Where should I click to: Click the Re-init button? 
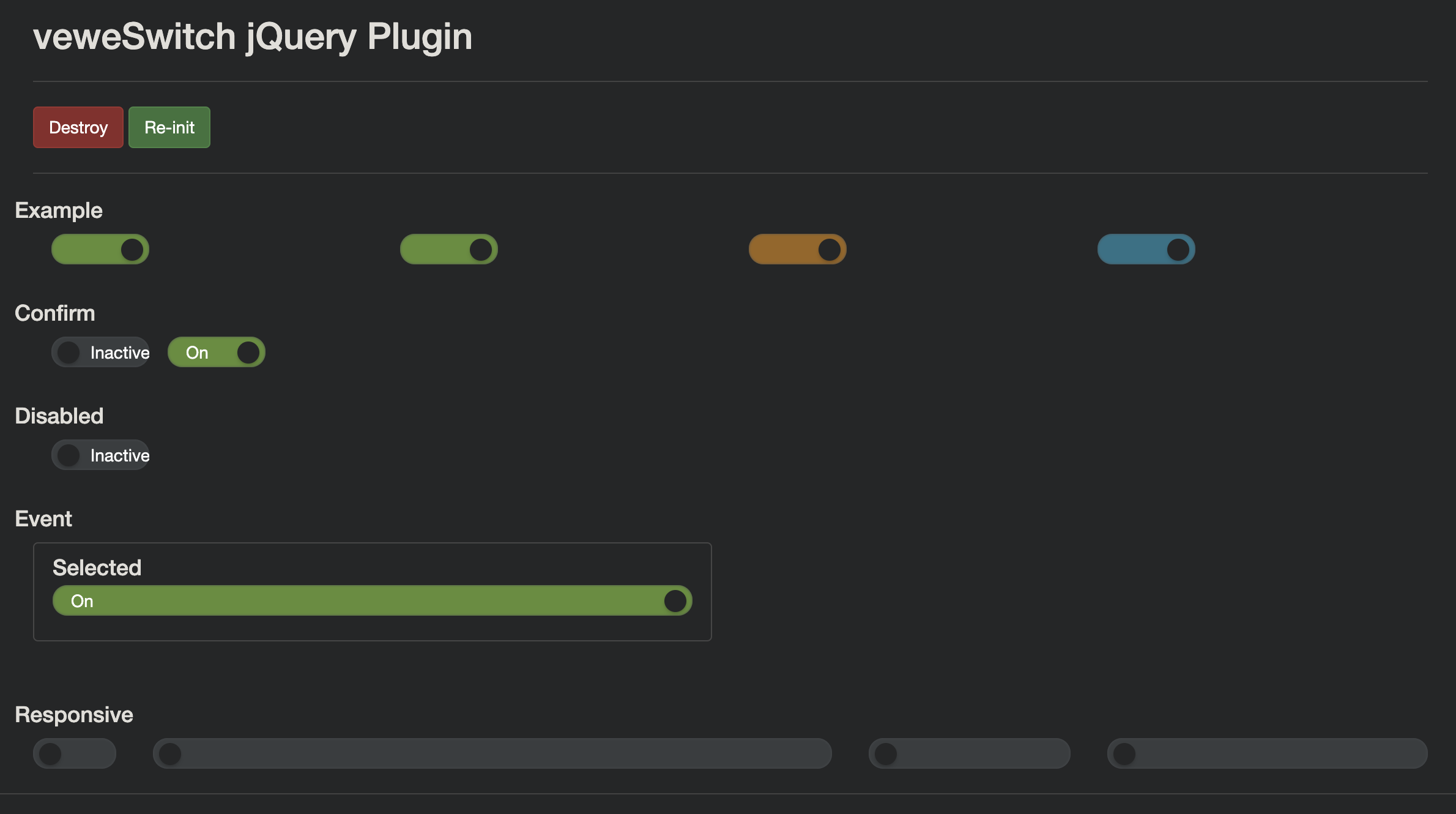click(x=169, y=127)
